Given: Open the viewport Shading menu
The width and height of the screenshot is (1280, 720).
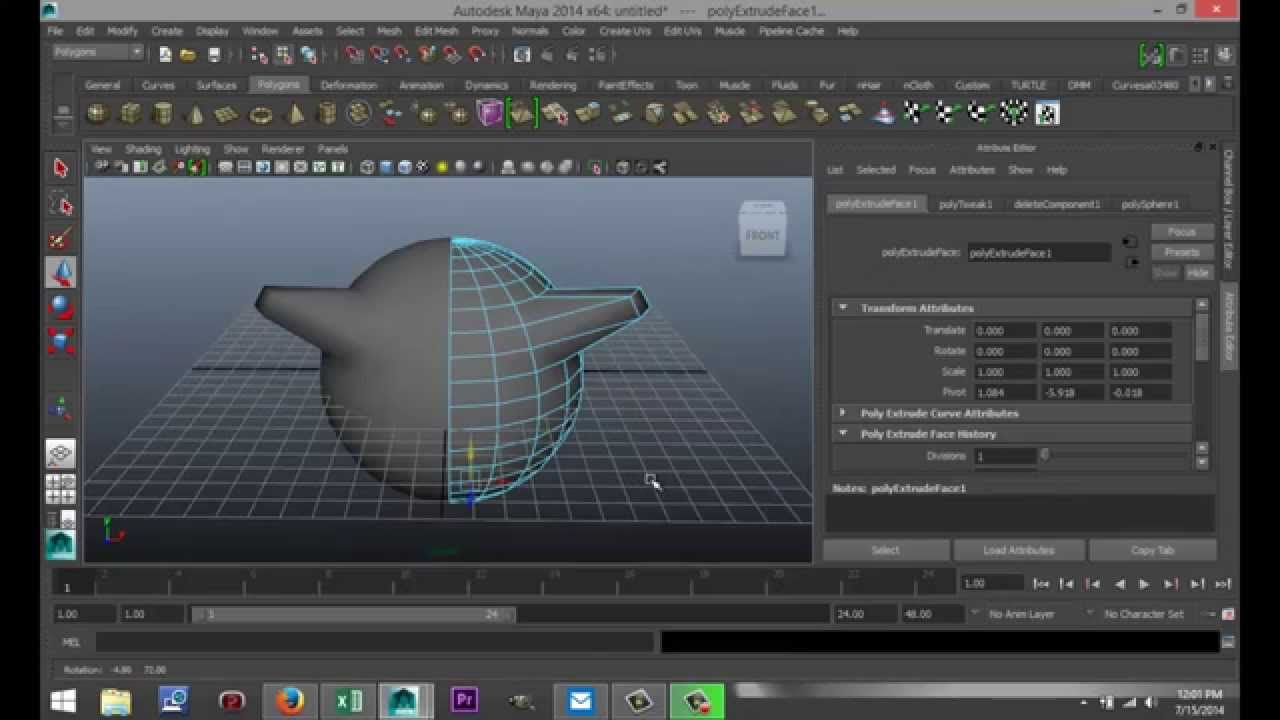Looking at the screenshot, I should pos(143,149).
